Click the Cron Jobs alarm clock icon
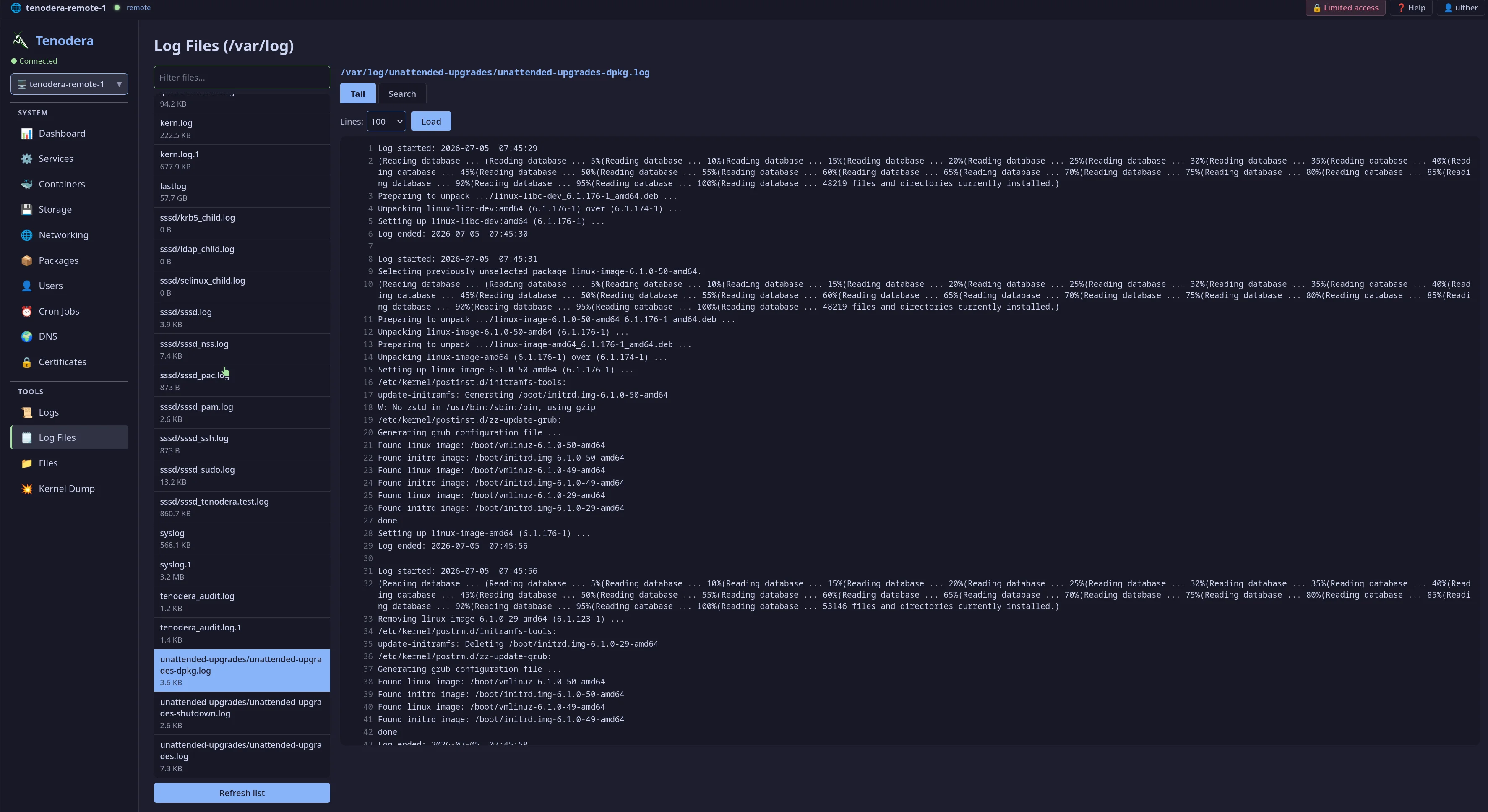 click(26, 311)
